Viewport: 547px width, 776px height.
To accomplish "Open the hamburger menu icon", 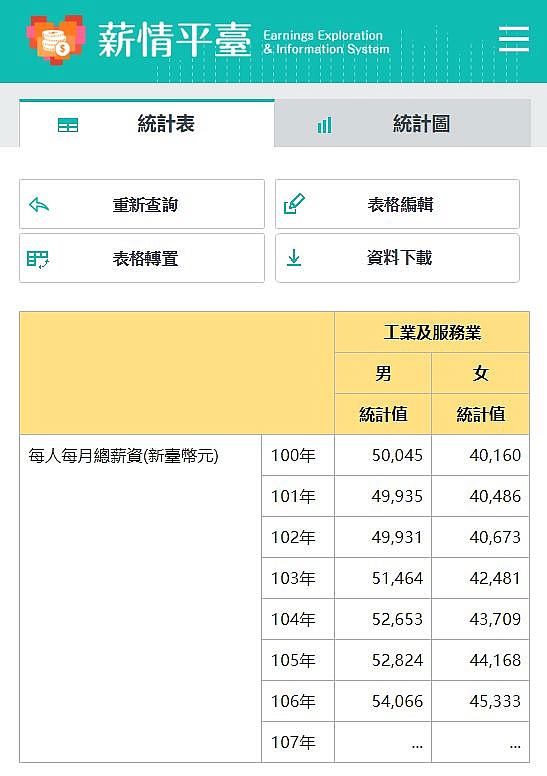I will [x=513, y=39].
